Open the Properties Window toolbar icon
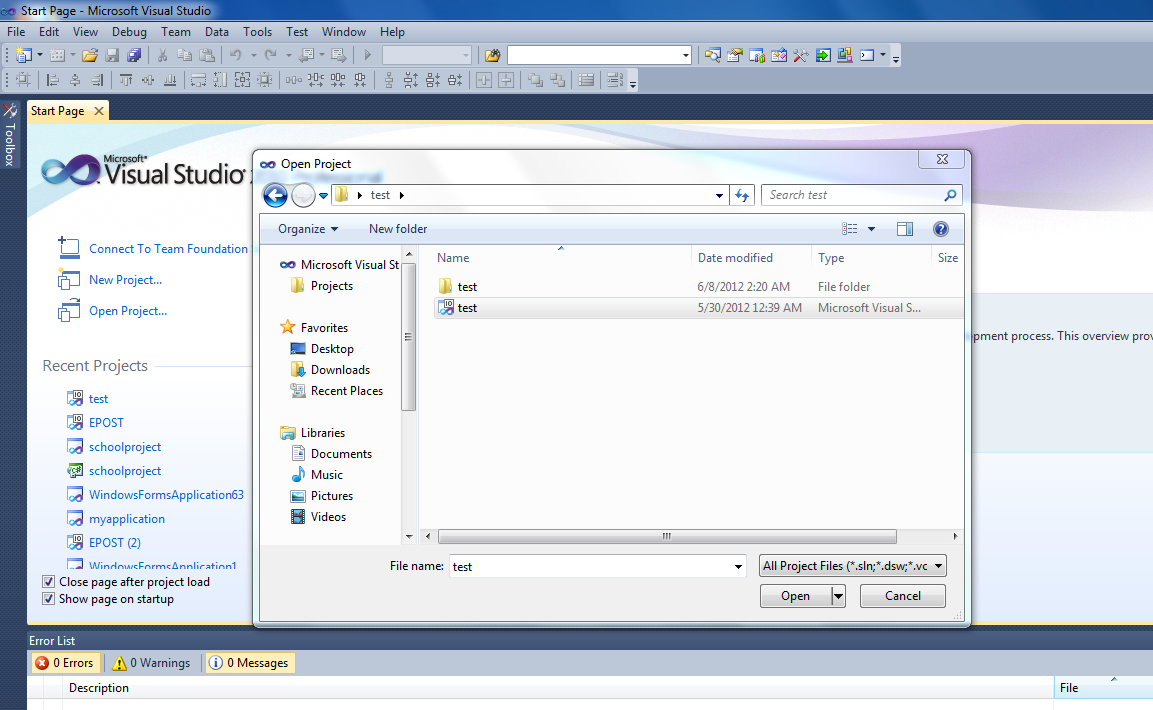 (735, 55)
